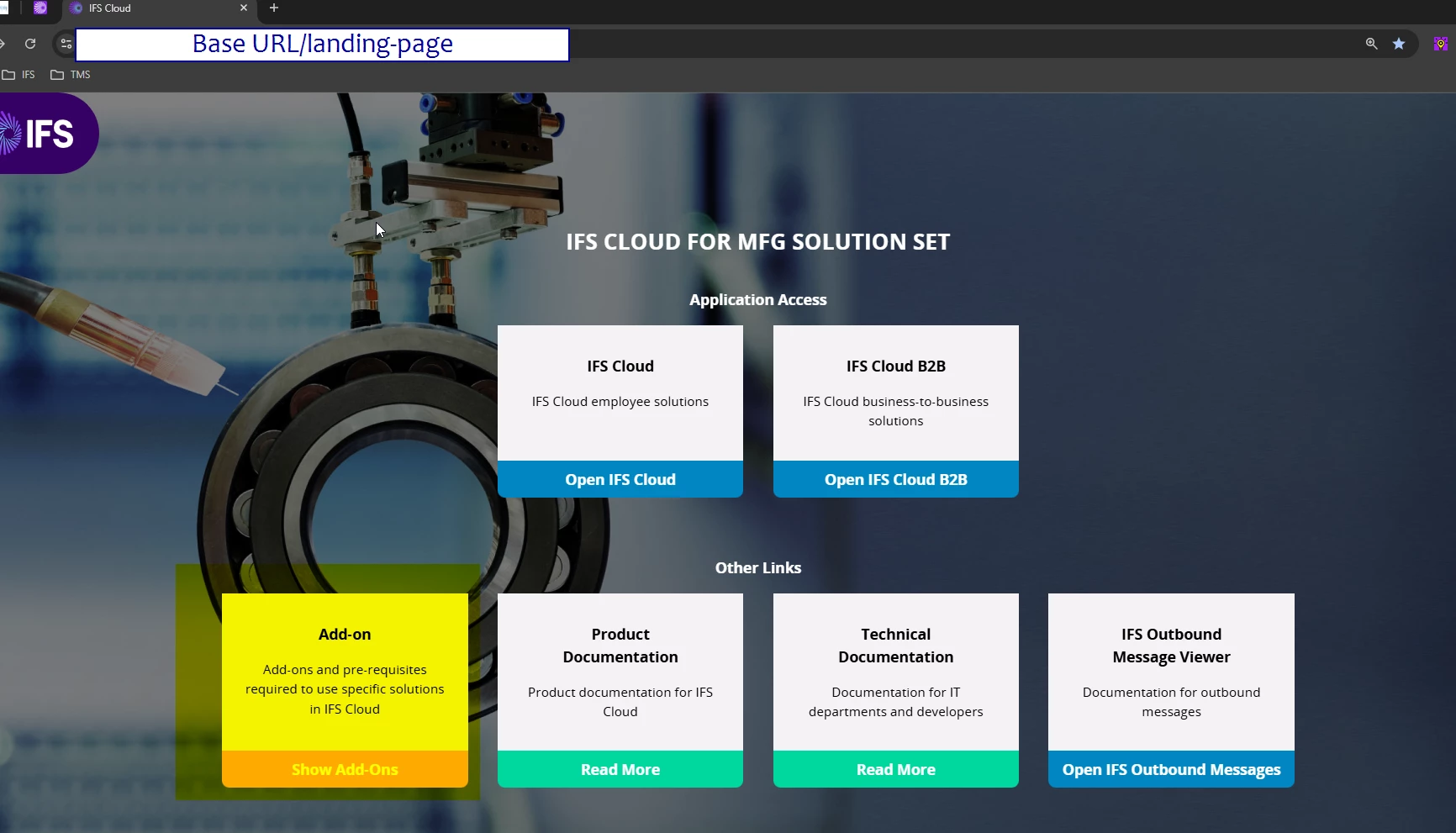This screenshot has height=833, width=1456.
Task: Click the 'Add-on' card title
Action: [345, 635]
